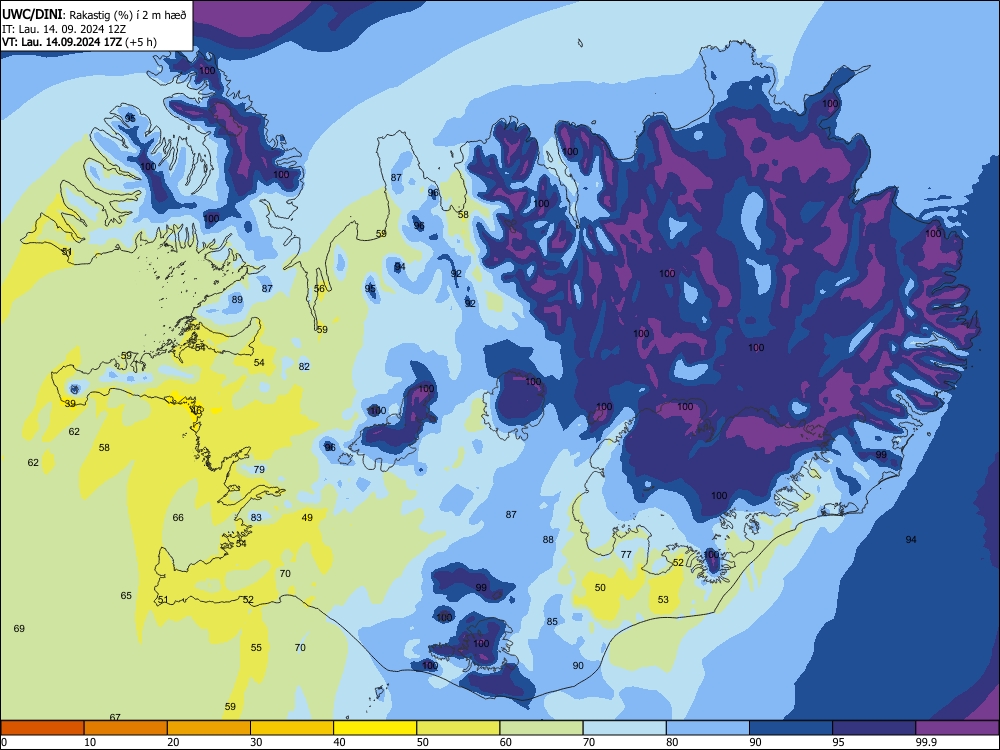Select the "IT: Lau. 14. 09. 2024 12Z" line
The width and height of the screenshot is (1000, 750).
64,29
